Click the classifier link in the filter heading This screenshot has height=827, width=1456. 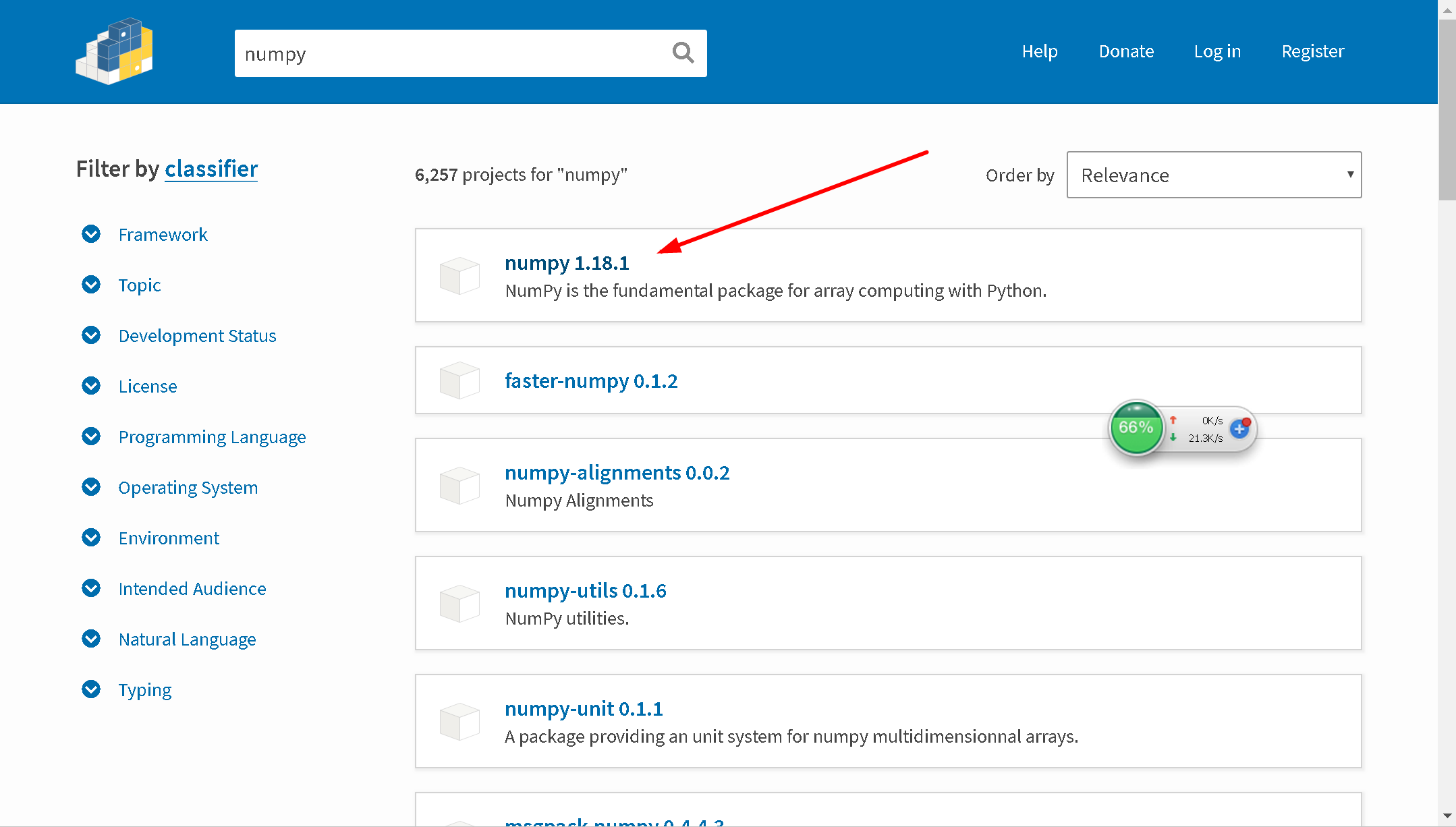[211, 169]
